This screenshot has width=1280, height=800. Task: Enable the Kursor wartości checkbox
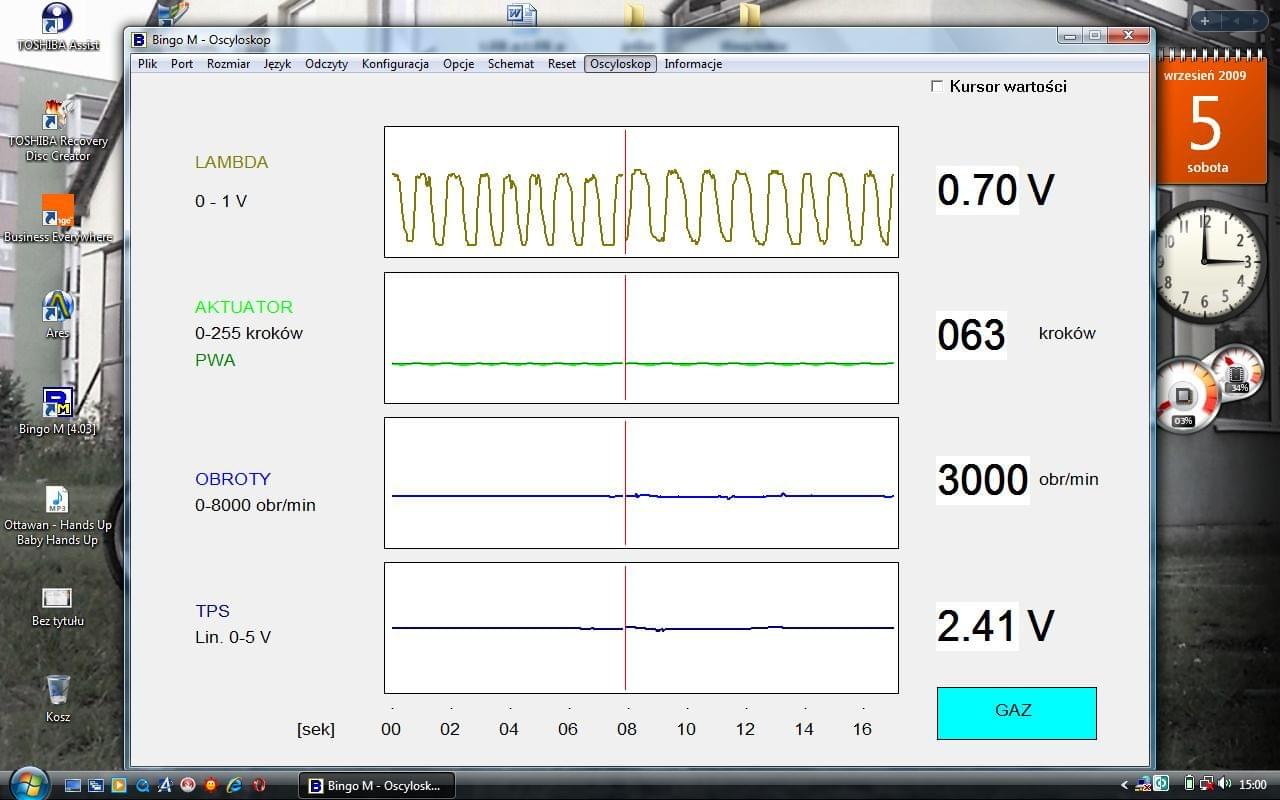click(x=937, y=86)
